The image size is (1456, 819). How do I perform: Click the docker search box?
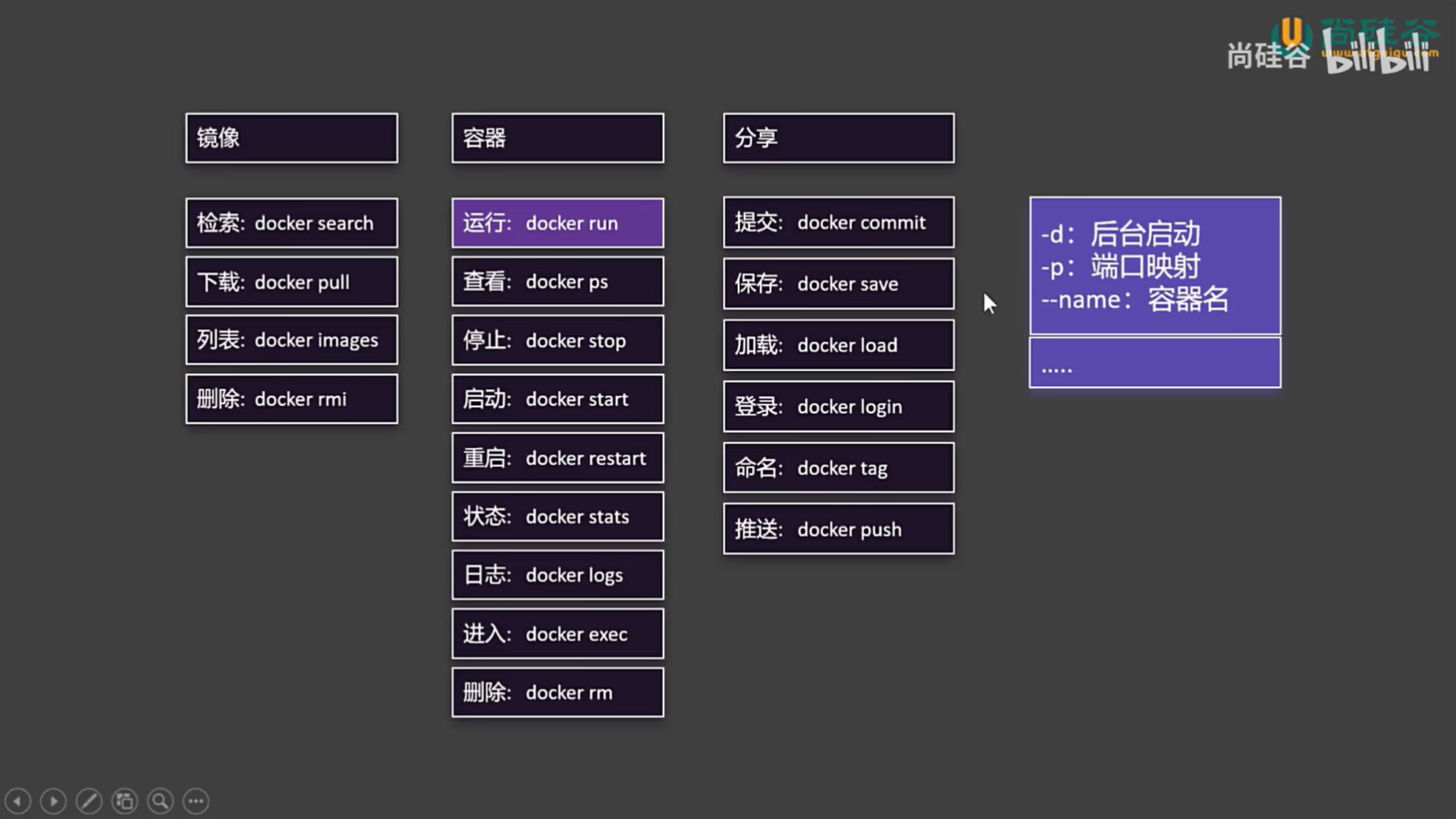(x=291, y=223)
